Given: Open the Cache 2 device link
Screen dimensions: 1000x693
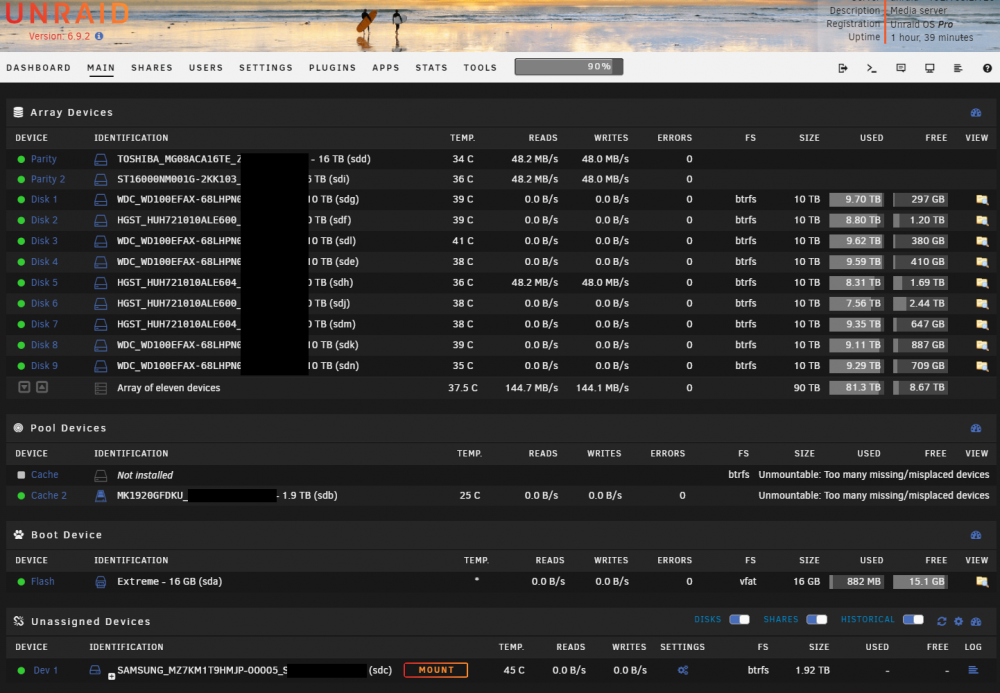Looking at the screenshot, I should pos(48,495).
